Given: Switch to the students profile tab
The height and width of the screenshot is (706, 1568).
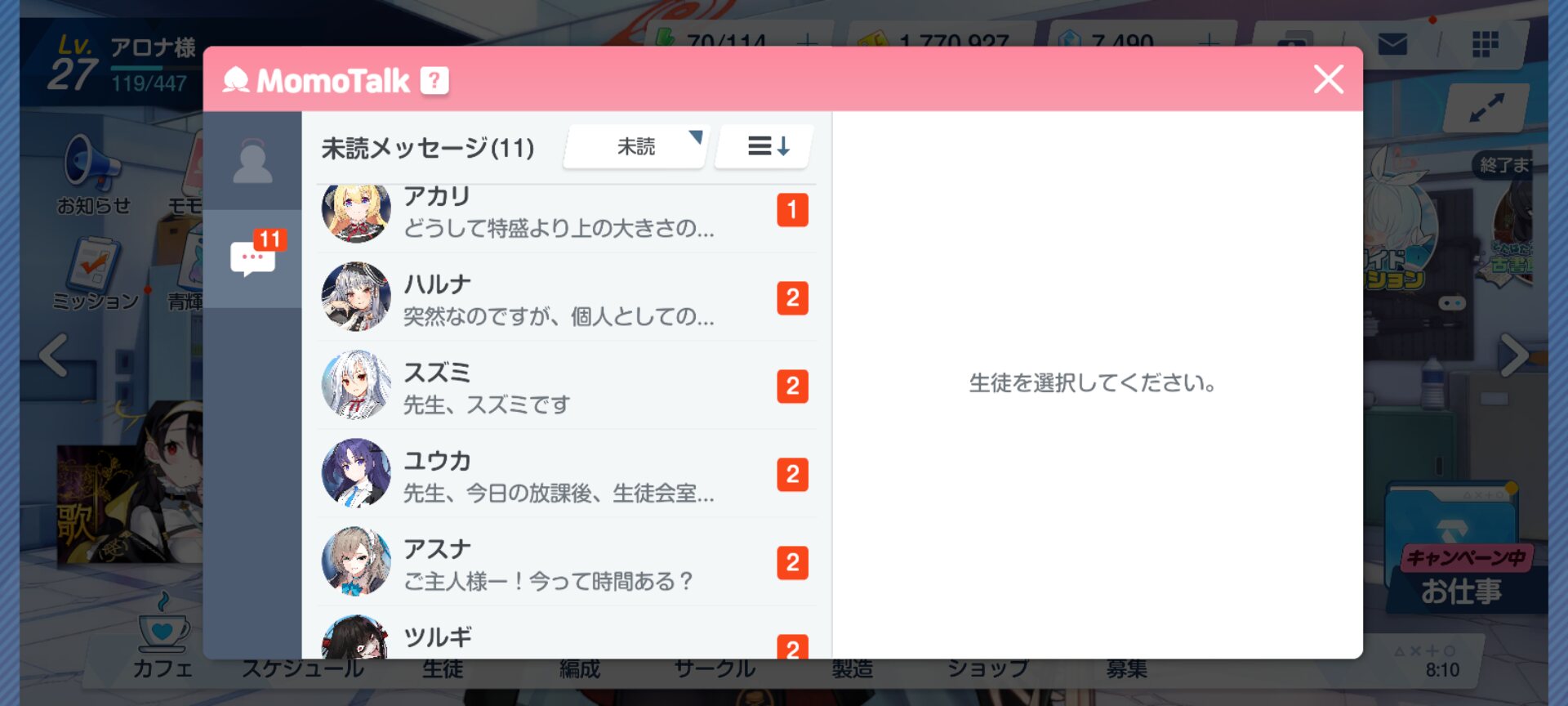Looking at the screenshot, I should (x=252, y=161).
